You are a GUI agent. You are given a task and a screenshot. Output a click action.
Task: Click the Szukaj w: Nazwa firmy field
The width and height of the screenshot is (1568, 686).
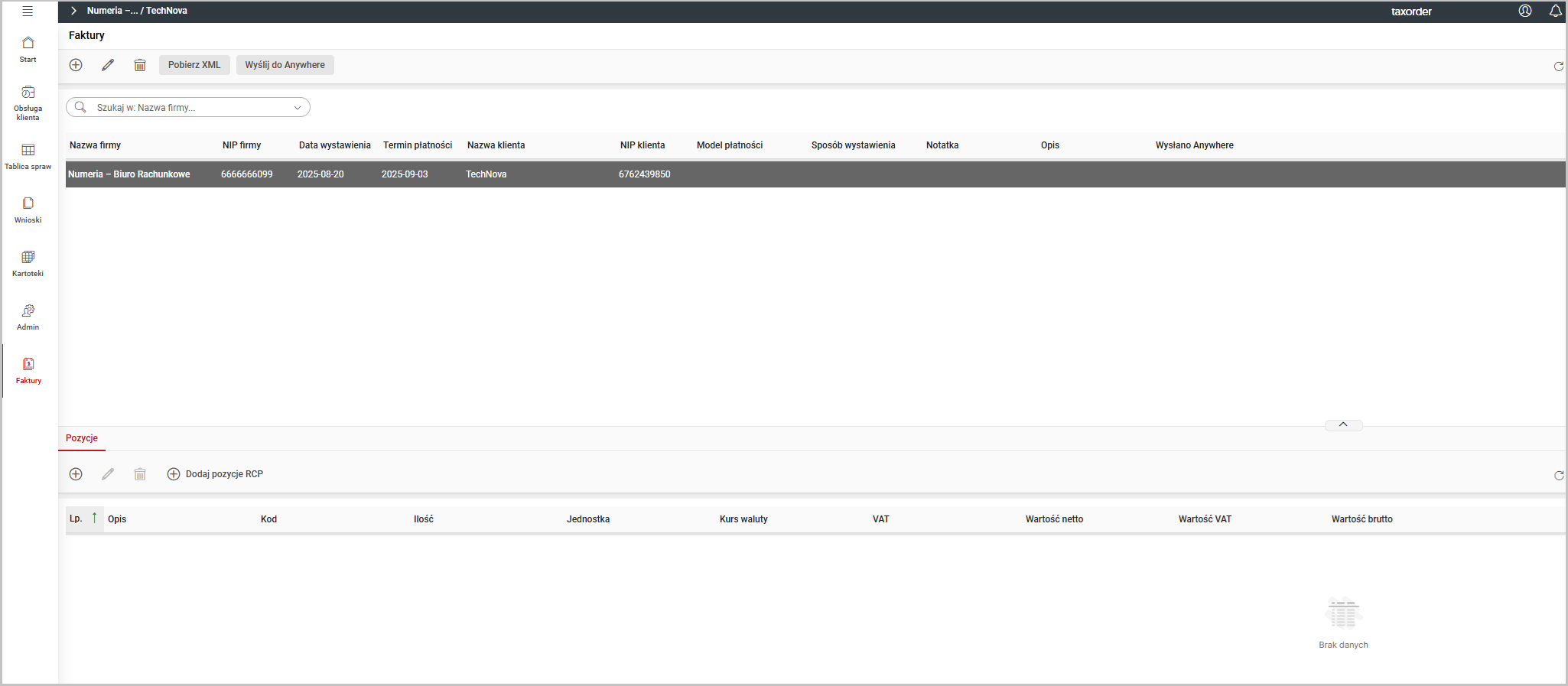click(x=187, y=108)
